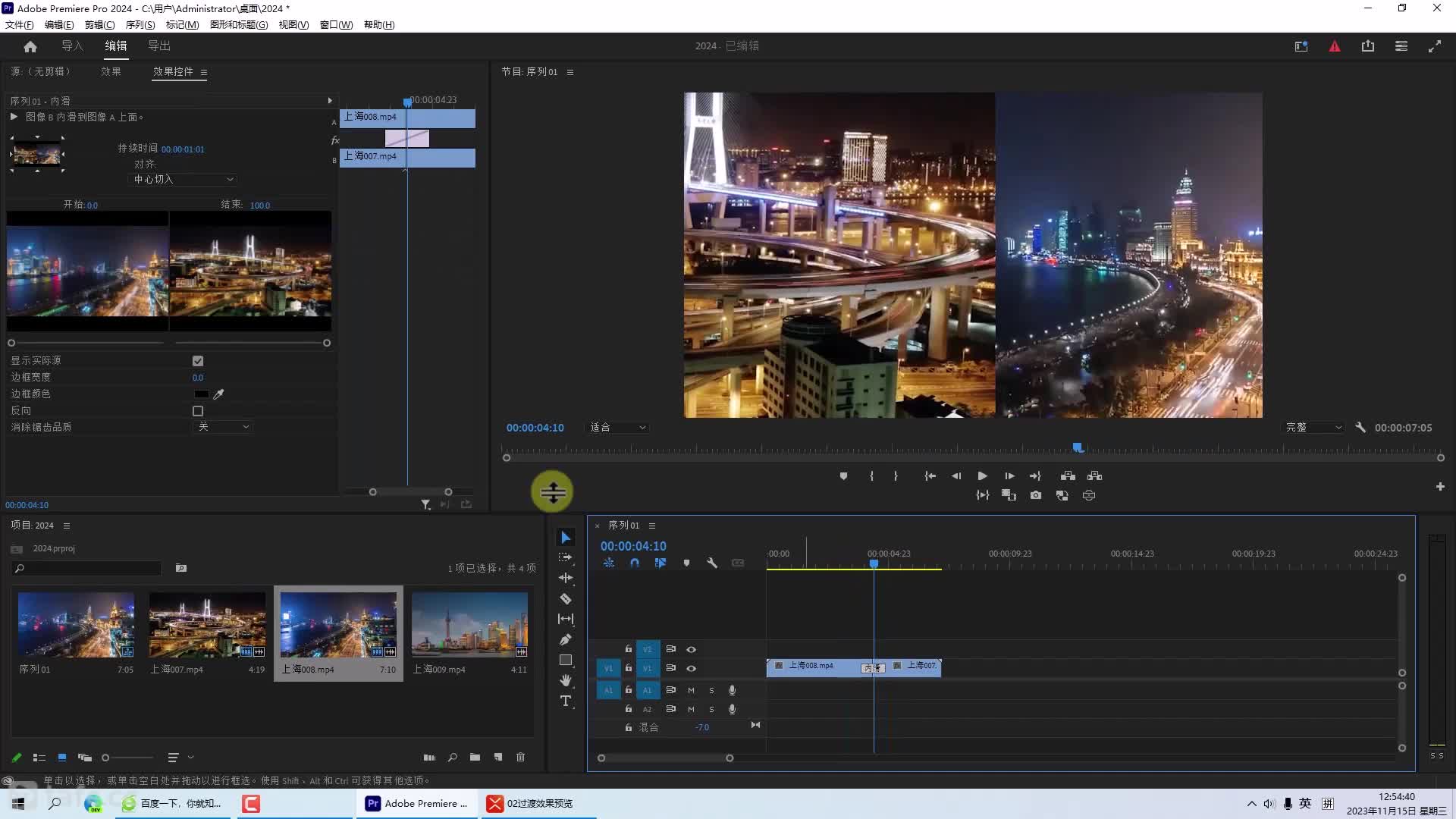Toggle linked selection in timeline
The width and height of the screenshot is (1456, 819).
click(661, 563)
